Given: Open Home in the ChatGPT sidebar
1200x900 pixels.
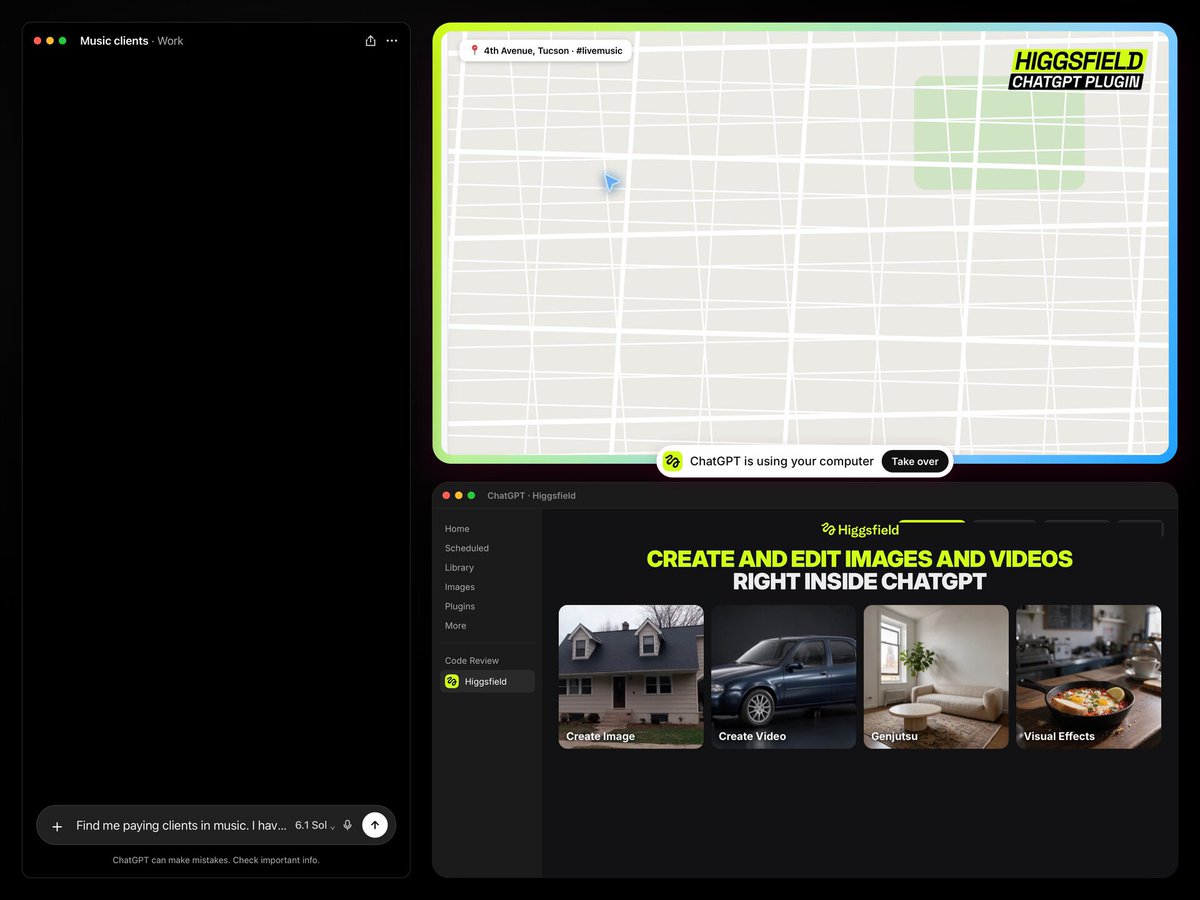Looking at the screenshot, I should tap(457, 529).
